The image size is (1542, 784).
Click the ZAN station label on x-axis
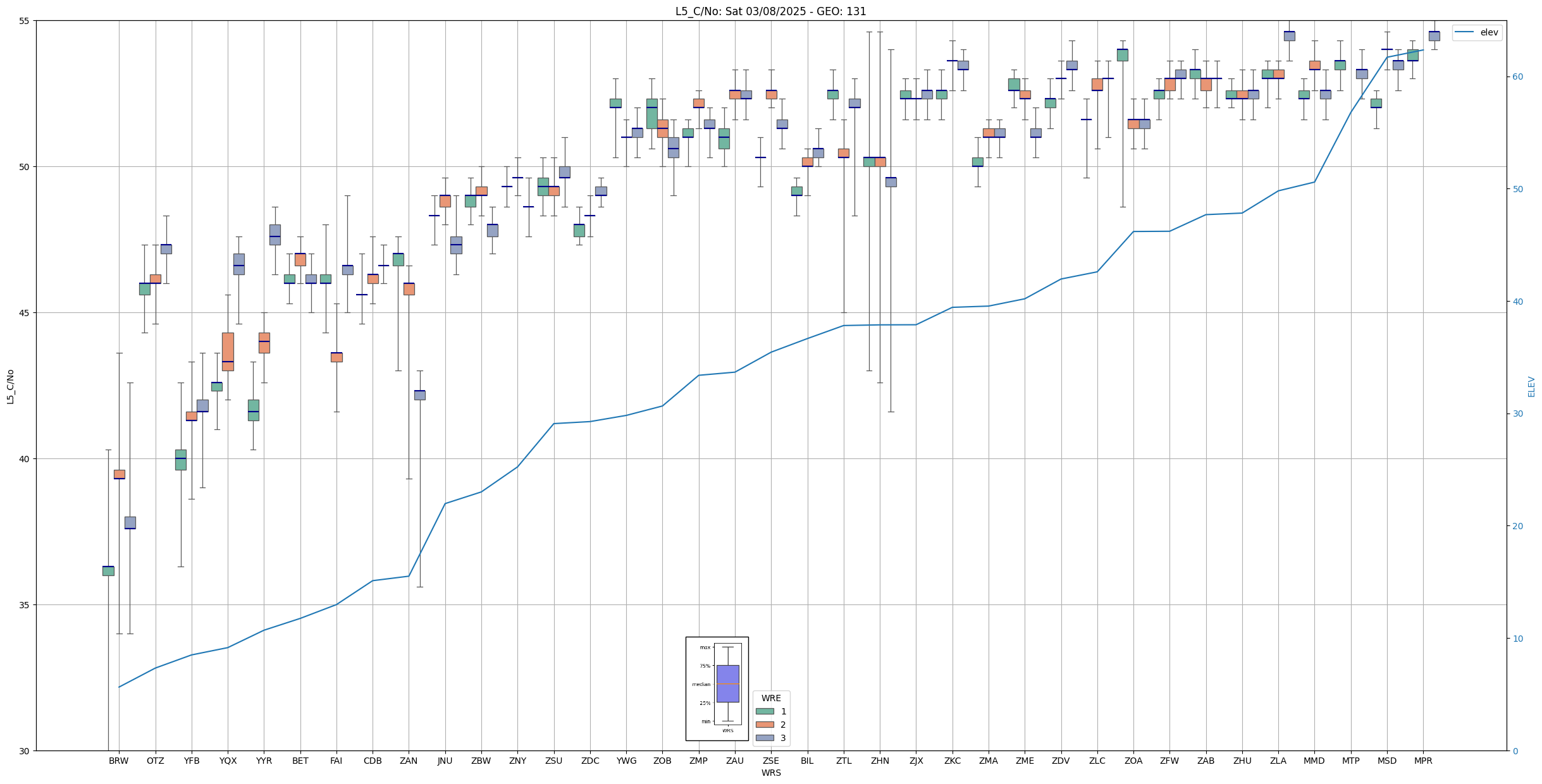[409, 761]
